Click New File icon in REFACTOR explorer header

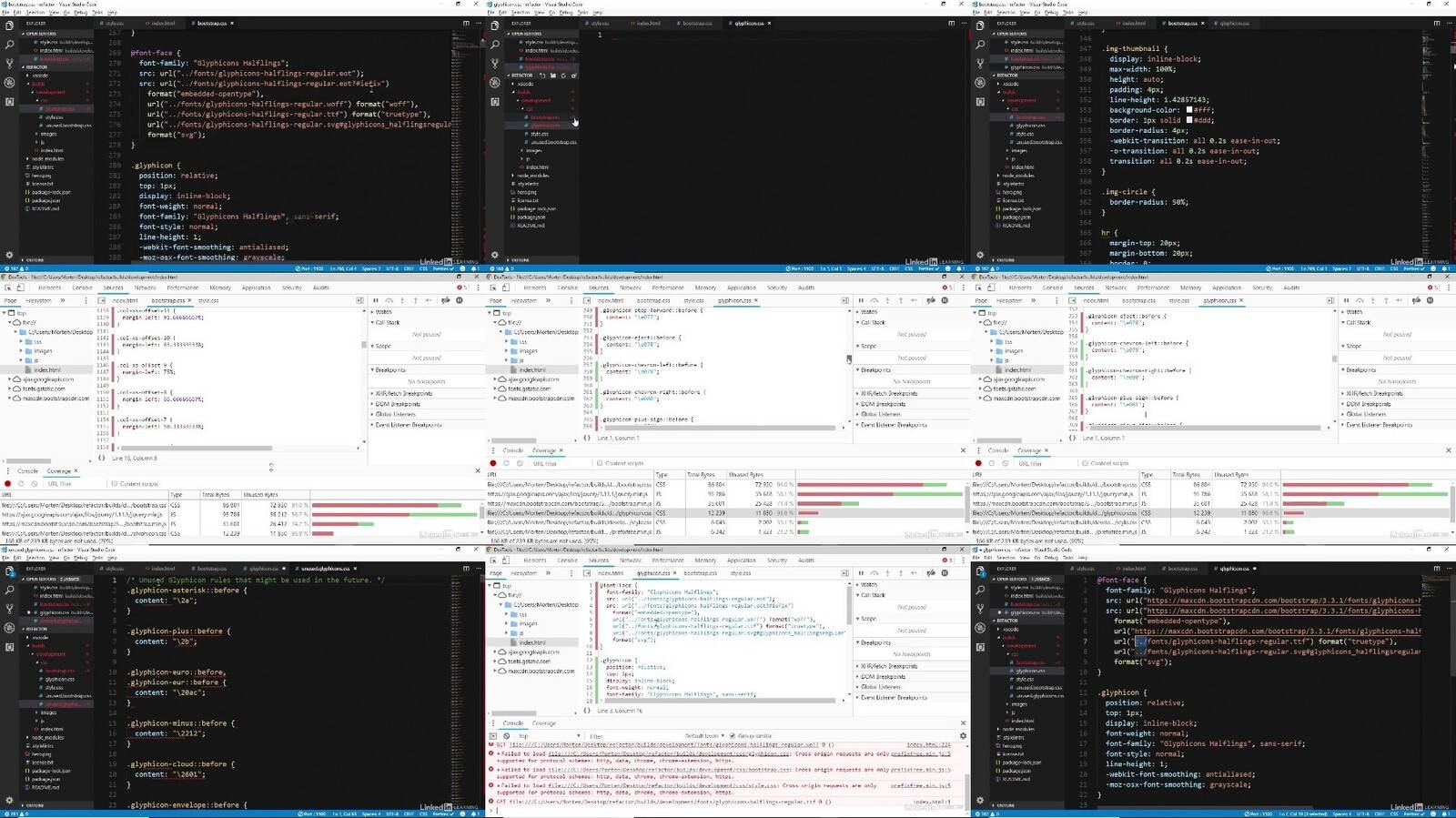coord(543,76)
